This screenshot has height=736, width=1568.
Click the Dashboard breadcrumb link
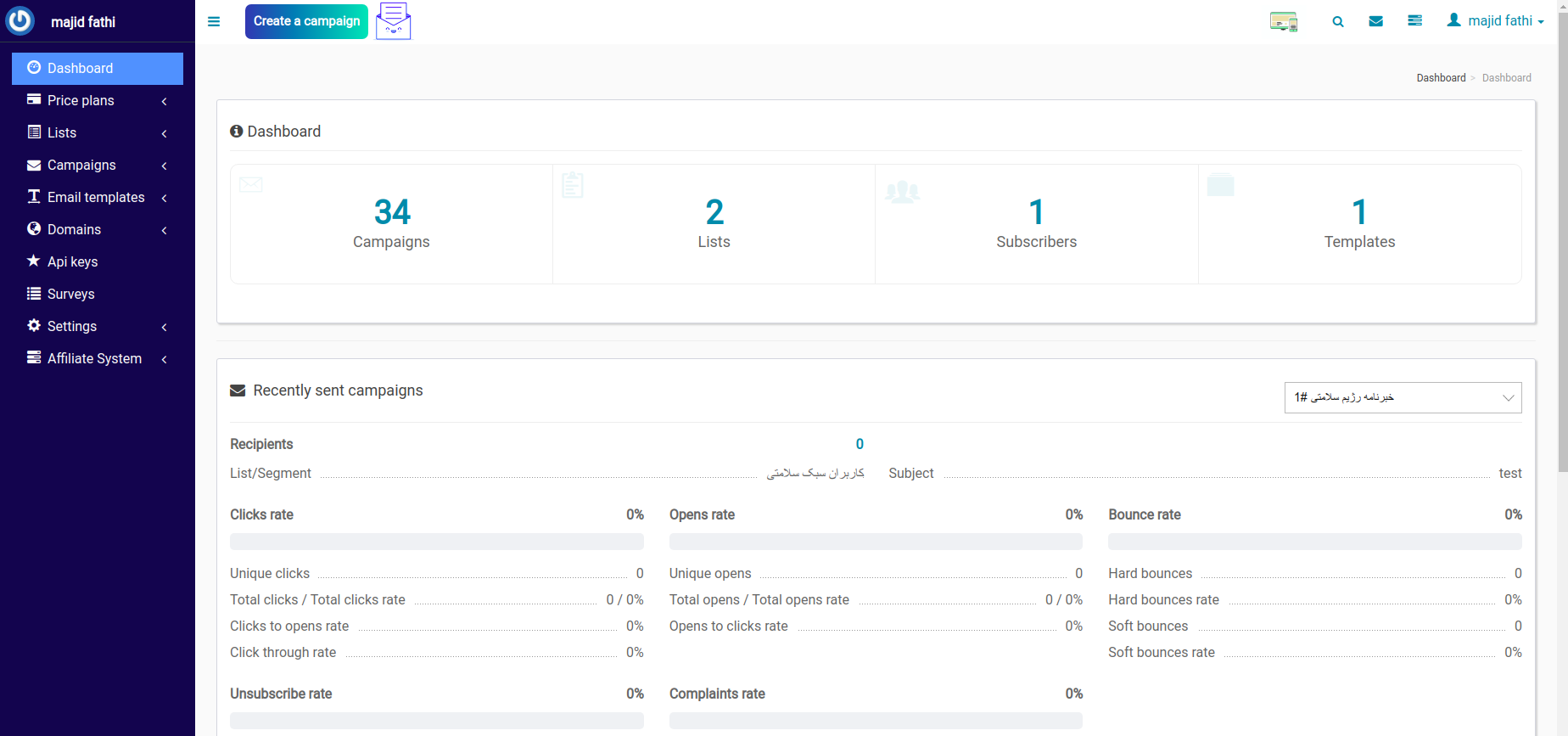(x=1441, y=78)
